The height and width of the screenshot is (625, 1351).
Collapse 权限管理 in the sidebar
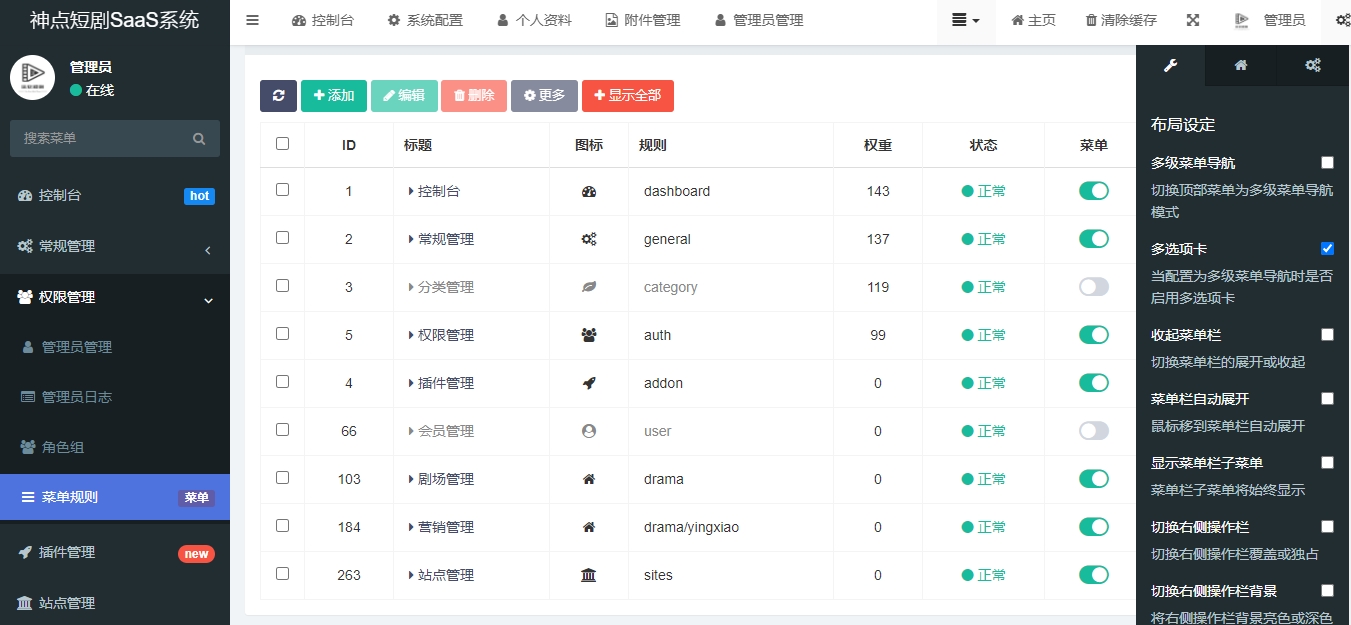pyautogui.click(x=115, y=297)
